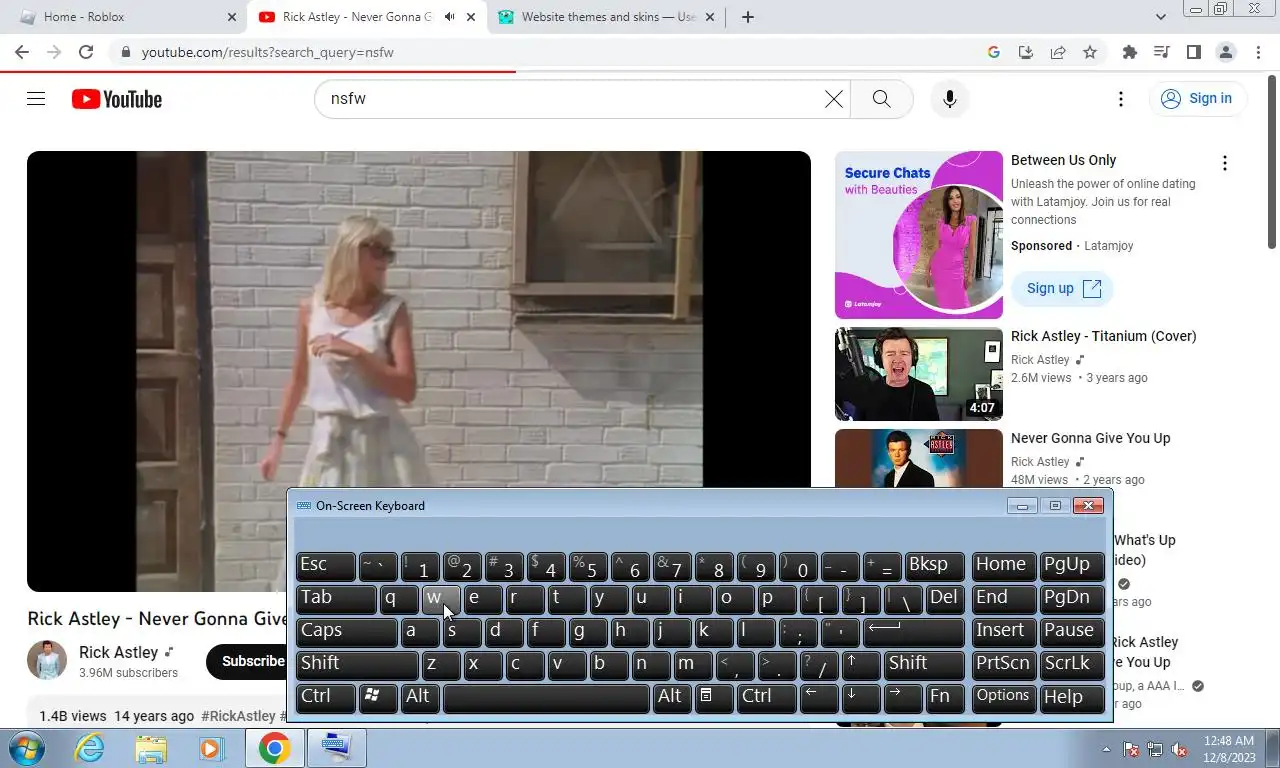Open Rick Astley Titanium cover thumbnail

pyautogui.click(x=918, y=374)
